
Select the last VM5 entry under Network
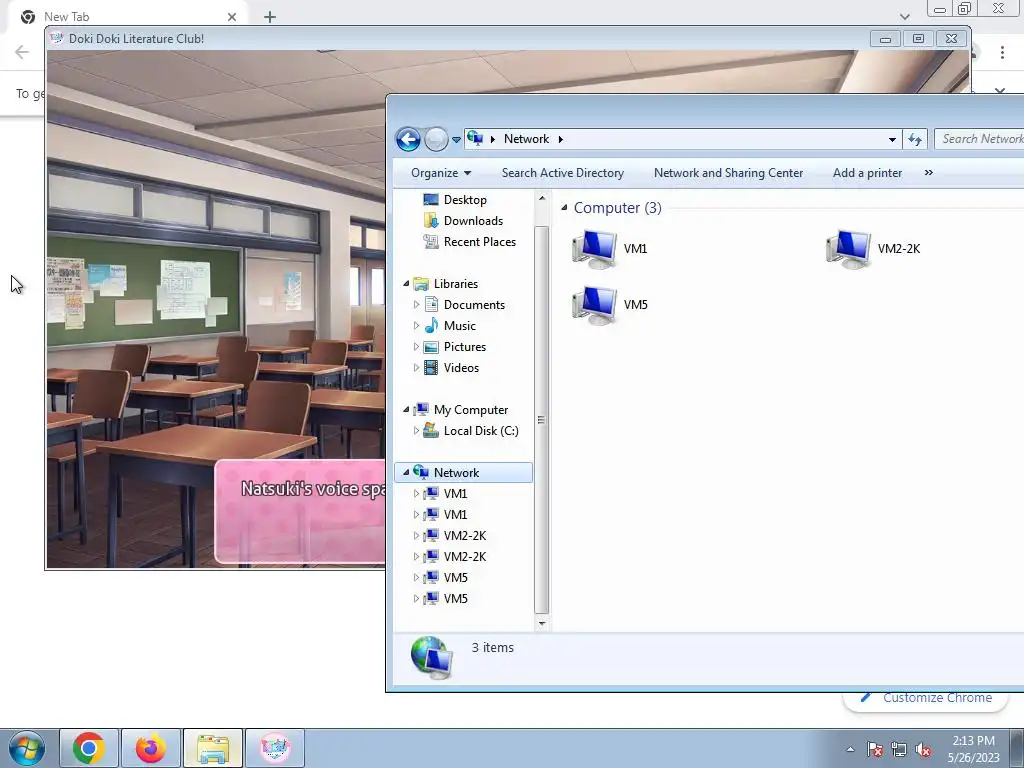tap(455, 598)
